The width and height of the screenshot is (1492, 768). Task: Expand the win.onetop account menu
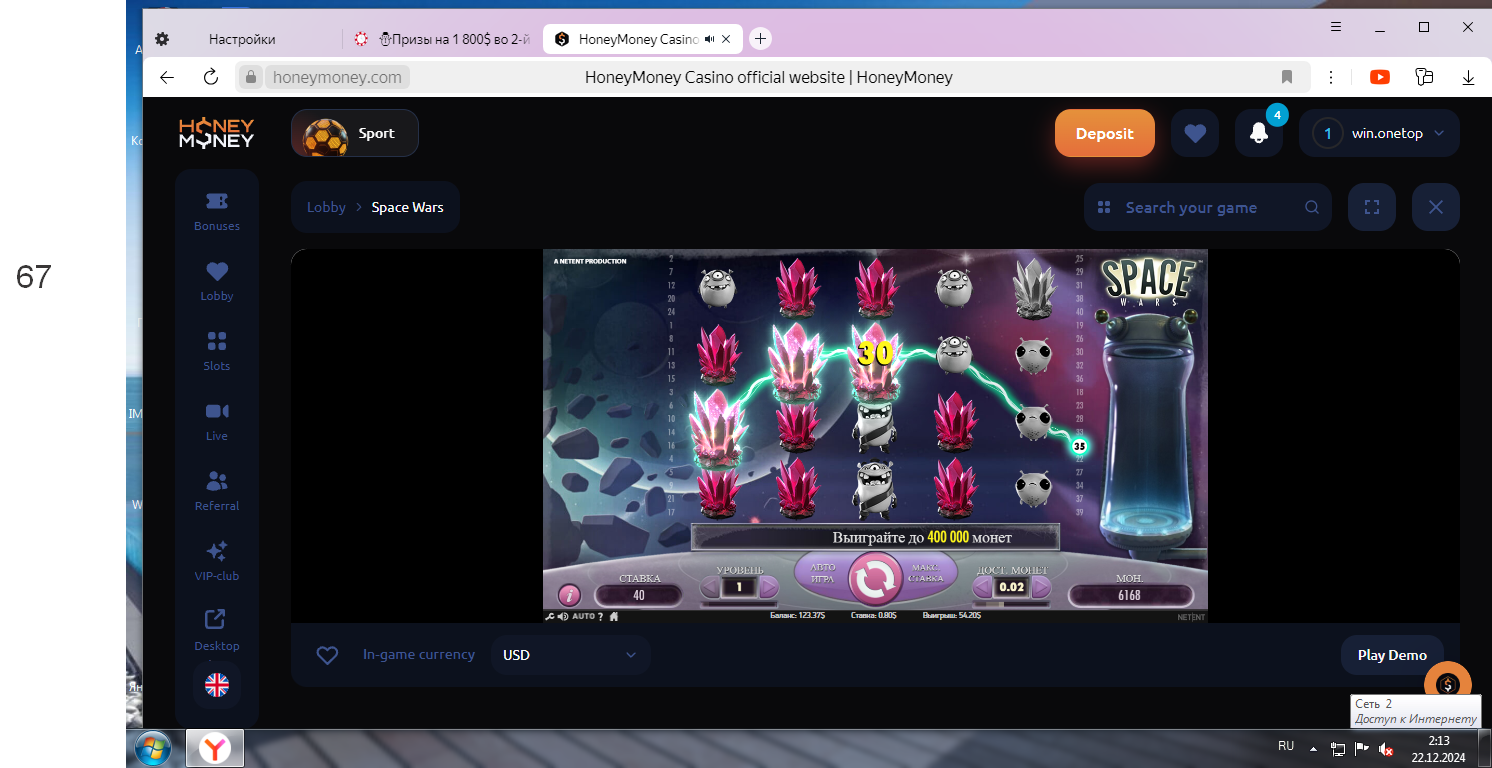tap(1379, 133)
